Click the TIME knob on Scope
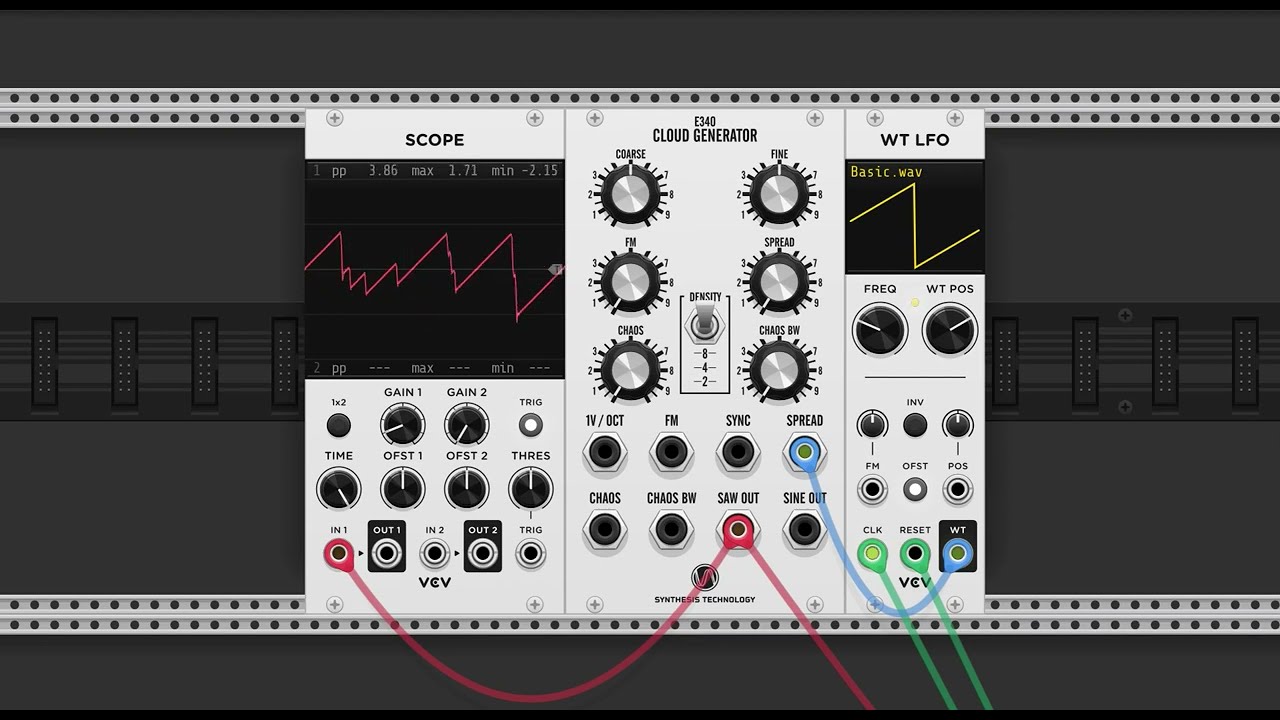 tap(339, 489)
